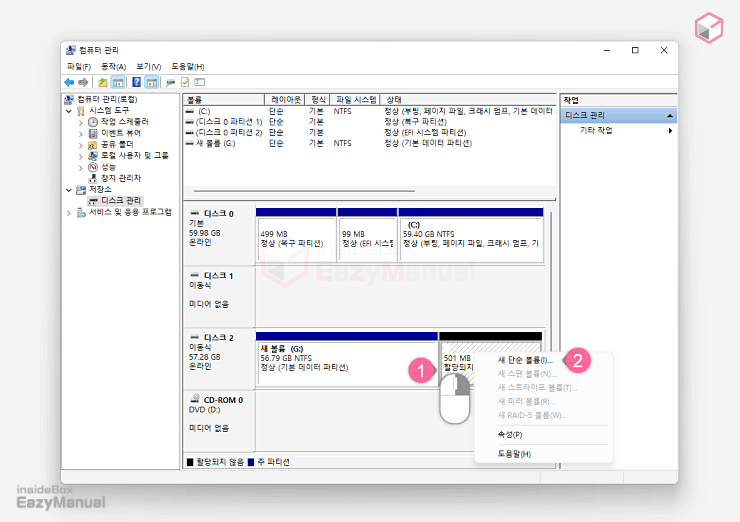The image size is (740, 522).
Task: Collapse the 디스크 관리 actions section arrow
Action: [670, 116]
